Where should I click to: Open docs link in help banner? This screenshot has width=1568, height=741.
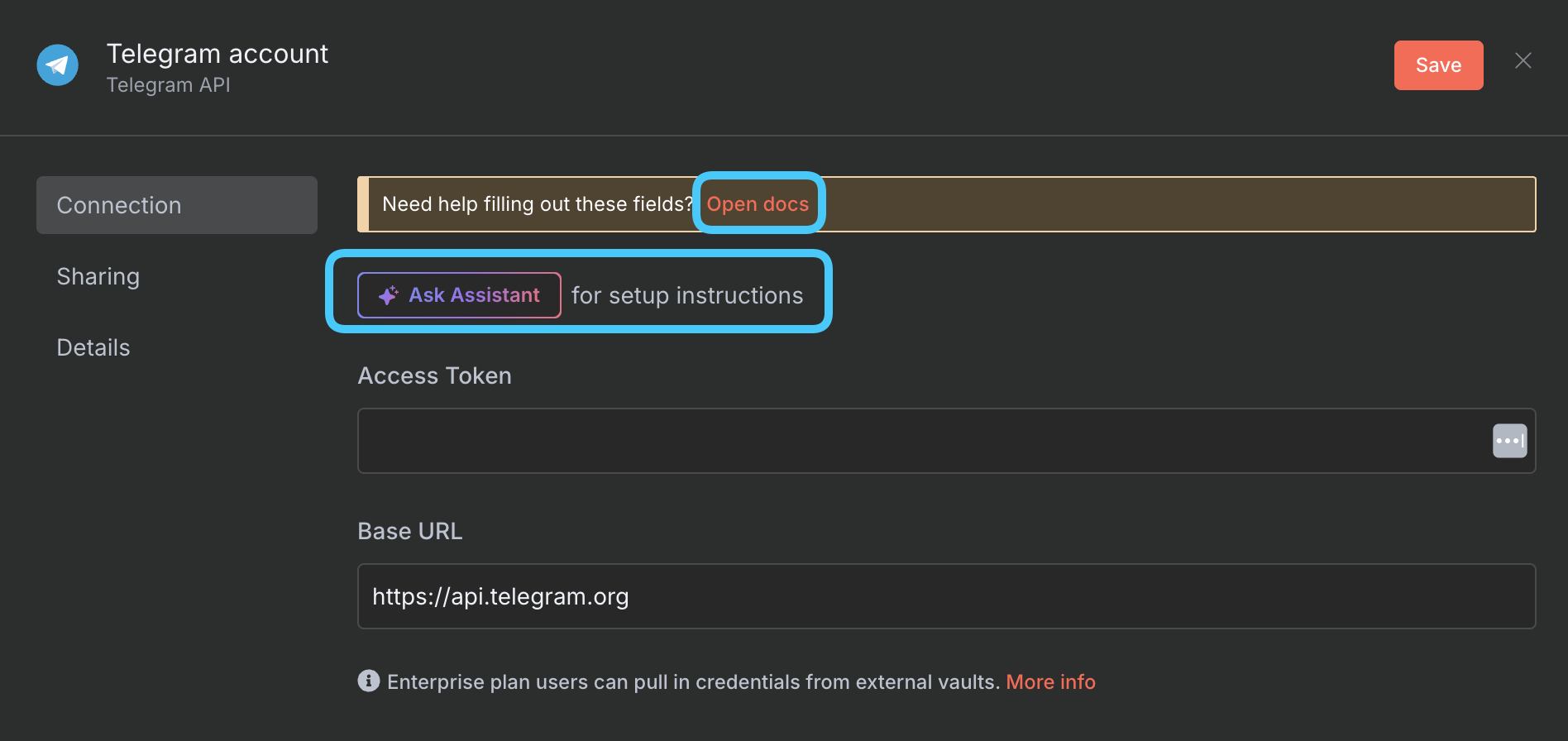click(758, 204)
